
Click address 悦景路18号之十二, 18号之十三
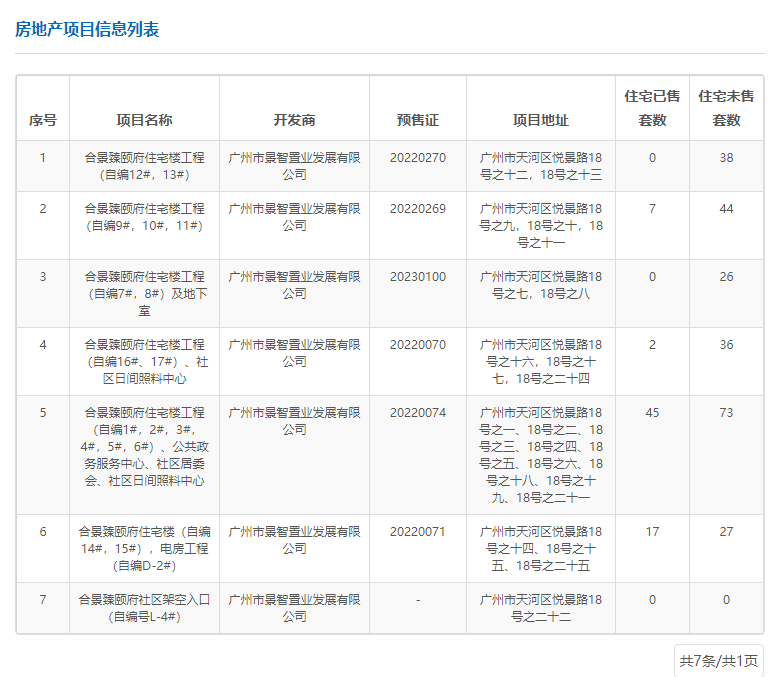(x=541, y=166)
